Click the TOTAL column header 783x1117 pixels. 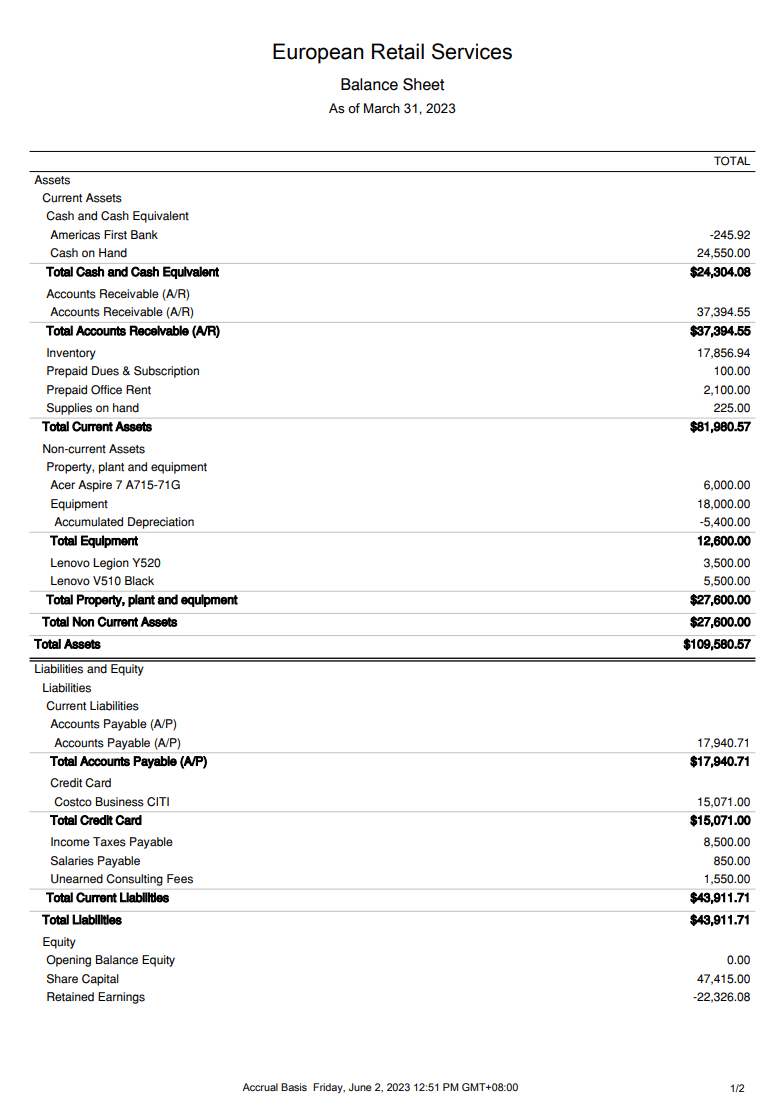(732, 161)
